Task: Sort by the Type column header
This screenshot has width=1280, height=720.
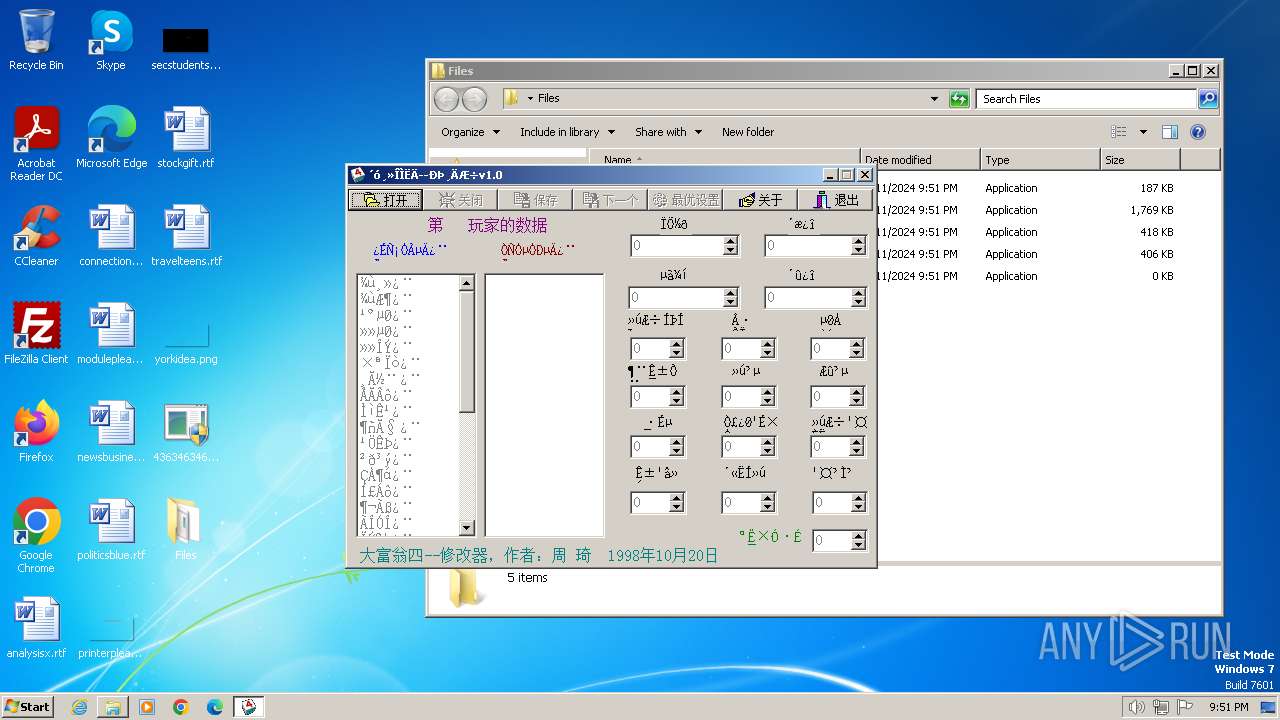Action: (x=1040, y=160)
